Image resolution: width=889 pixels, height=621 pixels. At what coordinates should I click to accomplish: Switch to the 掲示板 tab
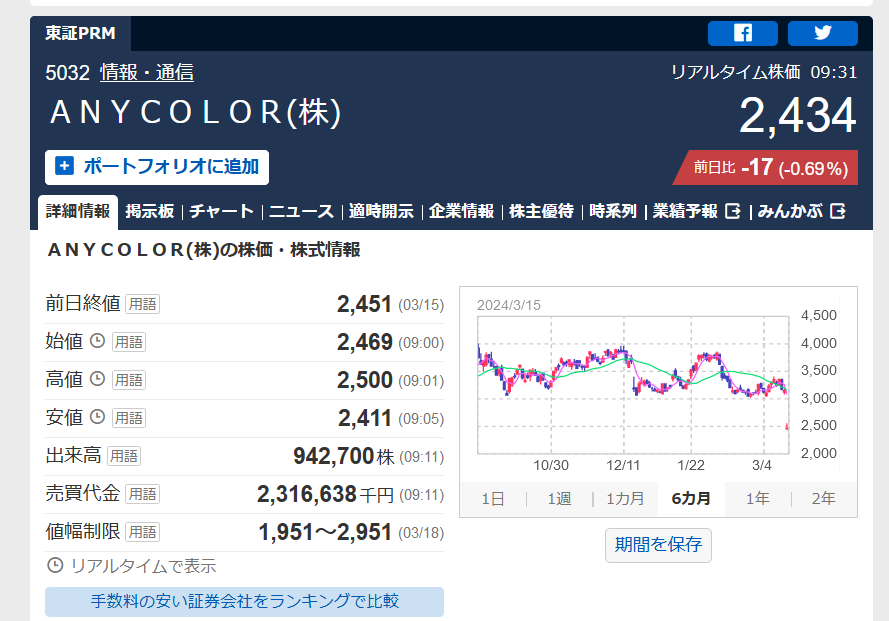click(x=150, y=211)
